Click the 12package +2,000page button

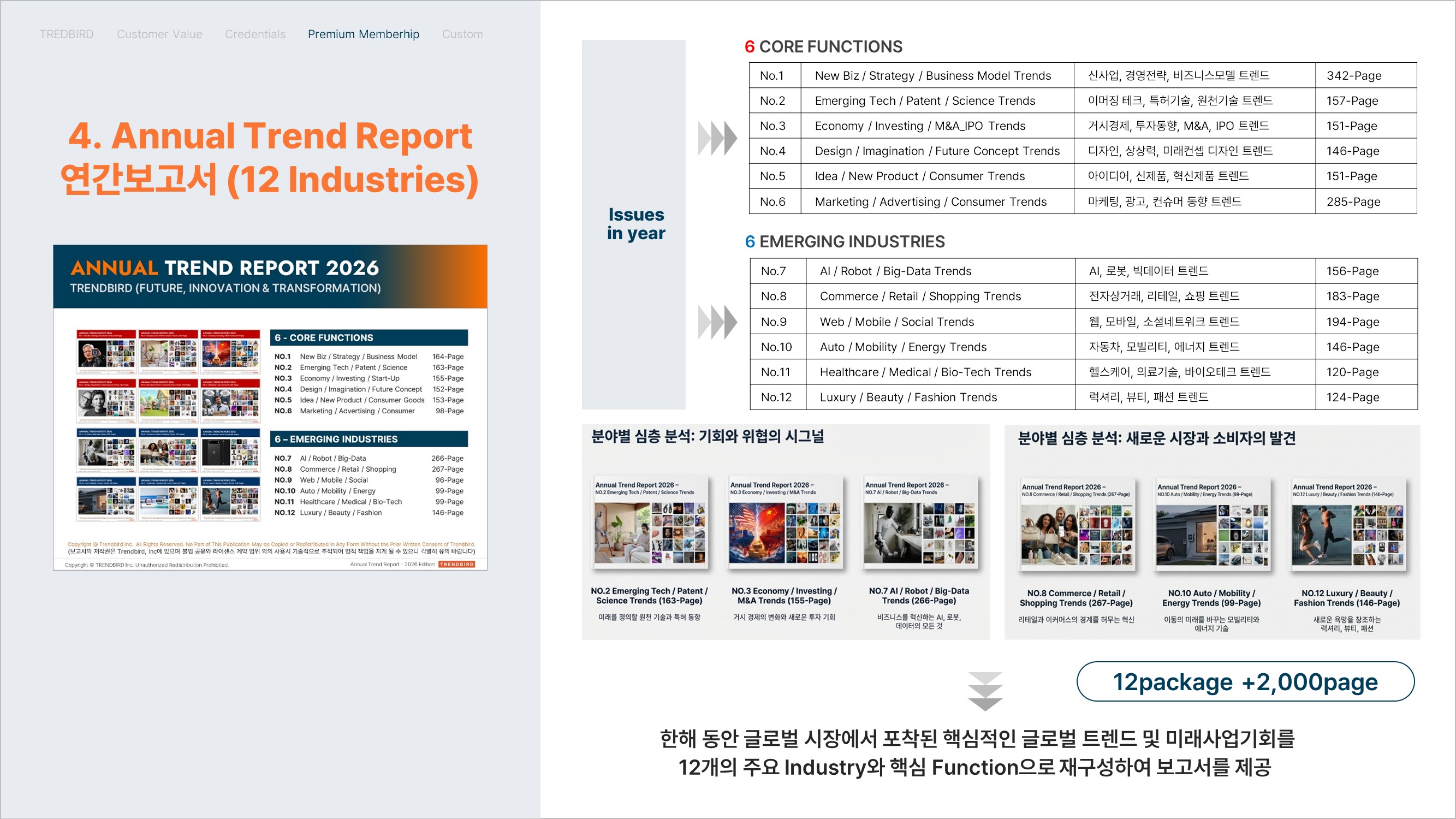pos(1245,681)
